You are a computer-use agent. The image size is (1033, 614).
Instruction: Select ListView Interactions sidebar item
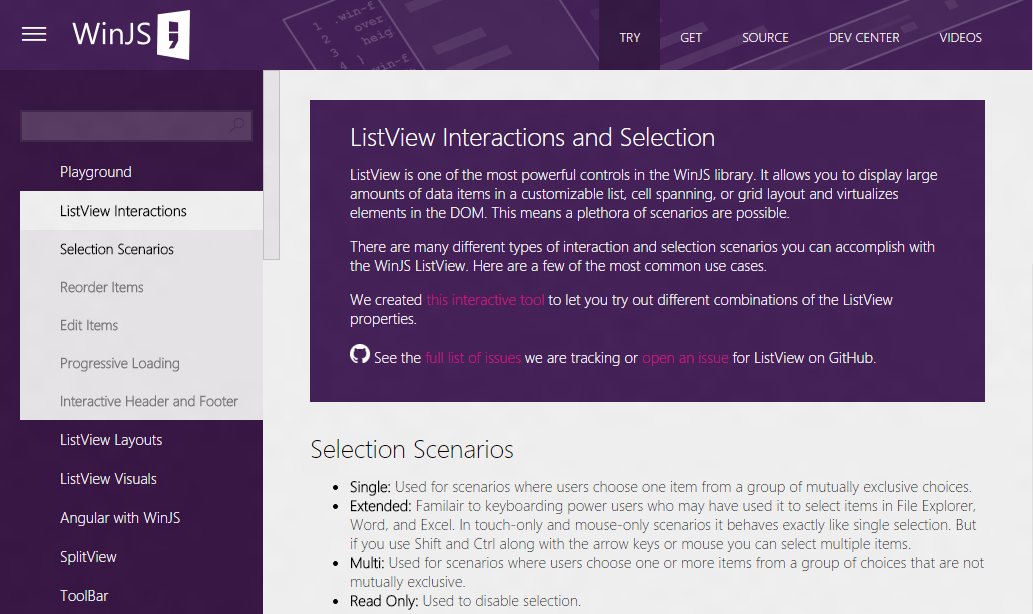coord(142,211)
